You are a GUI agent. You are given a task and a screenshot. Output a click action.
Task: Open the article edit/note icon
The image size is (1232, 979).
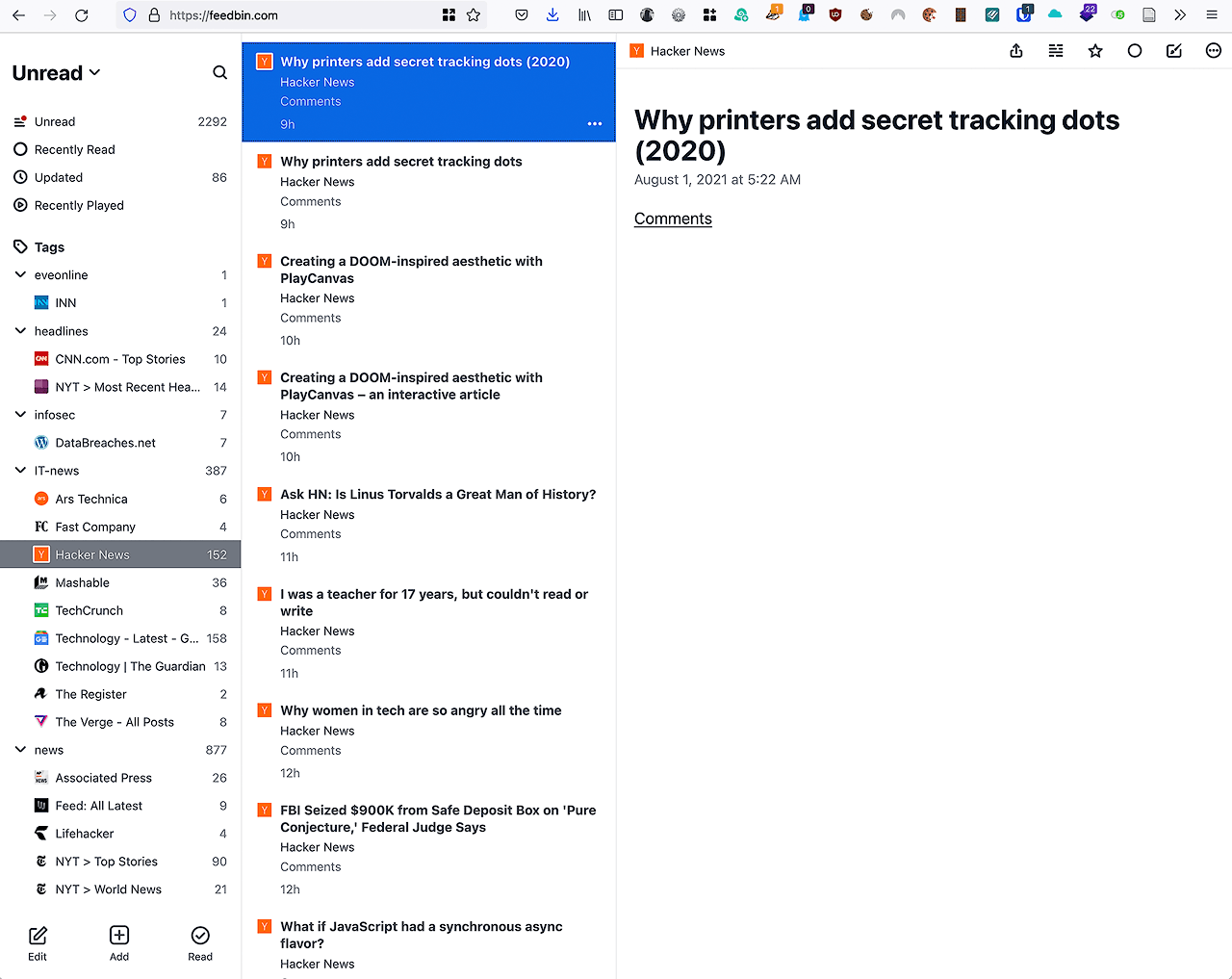[1174, 51]
